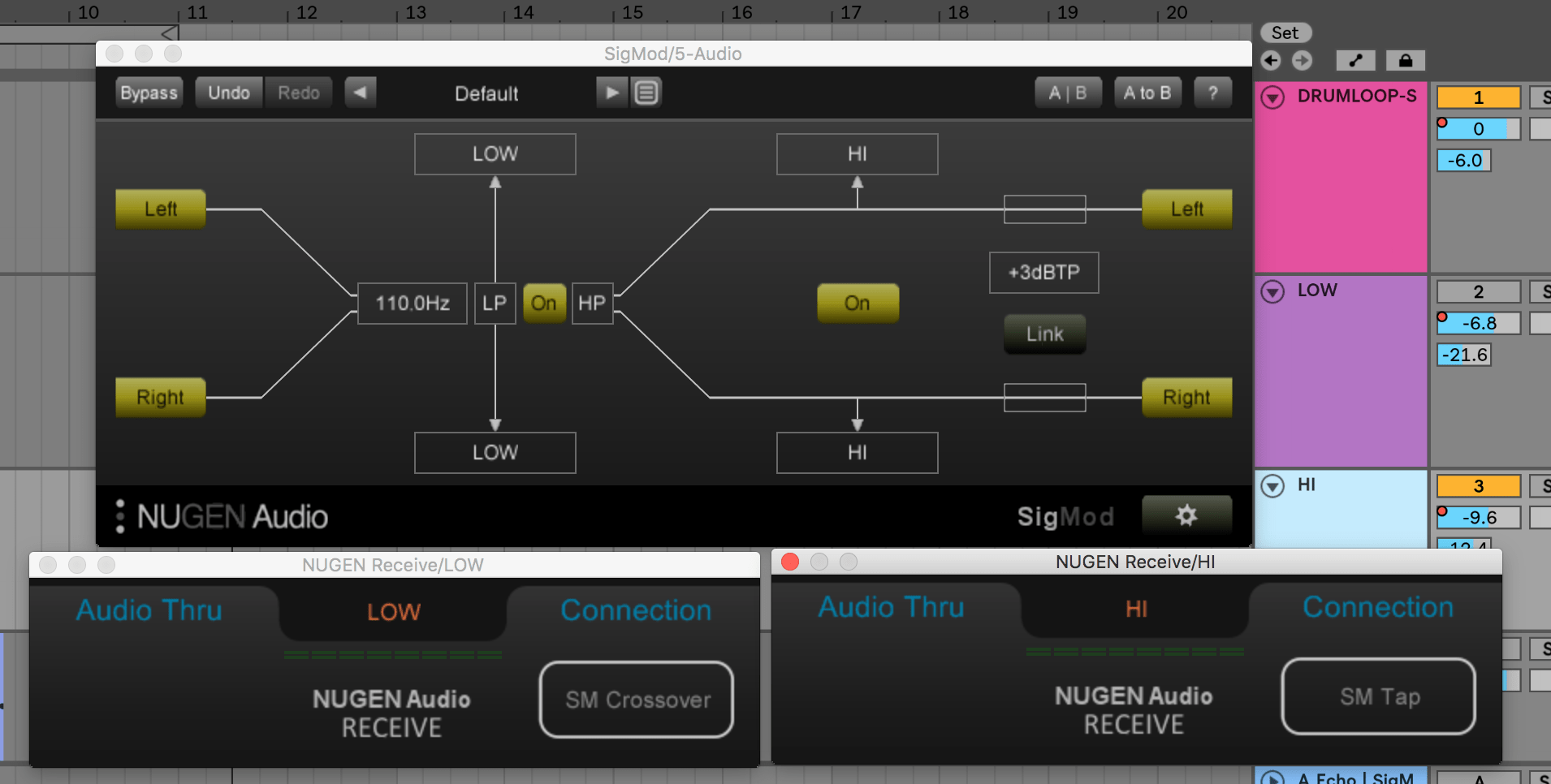Click the next preset arrow in SigMod
Screen dimensions: 1551x784
click(x=611, y=93)
